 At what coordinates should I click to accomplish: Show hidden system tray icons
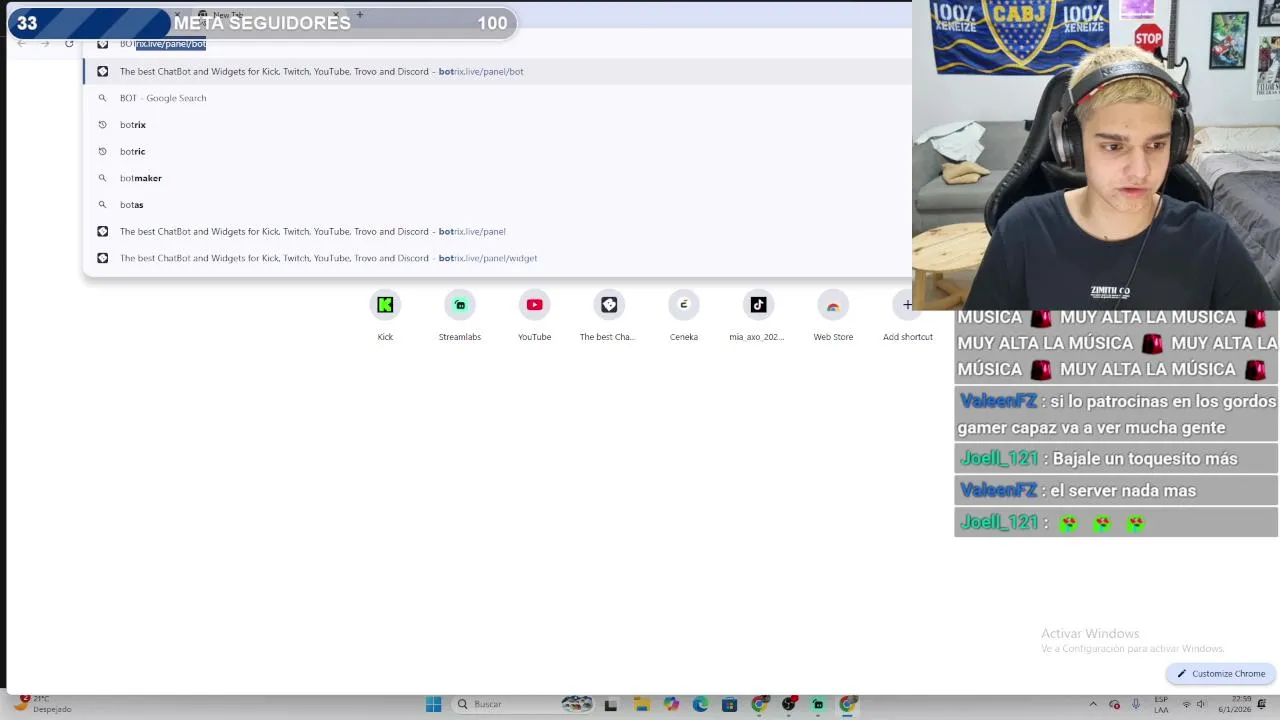pyautogui.click(x=1093, y=704)
